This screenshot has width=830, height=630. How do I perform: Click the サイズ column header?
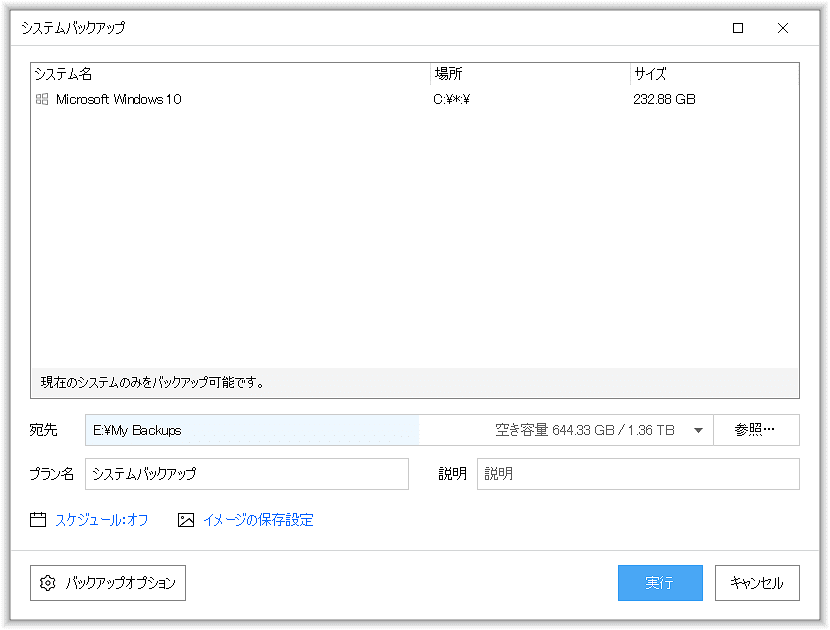pos(714,74)
